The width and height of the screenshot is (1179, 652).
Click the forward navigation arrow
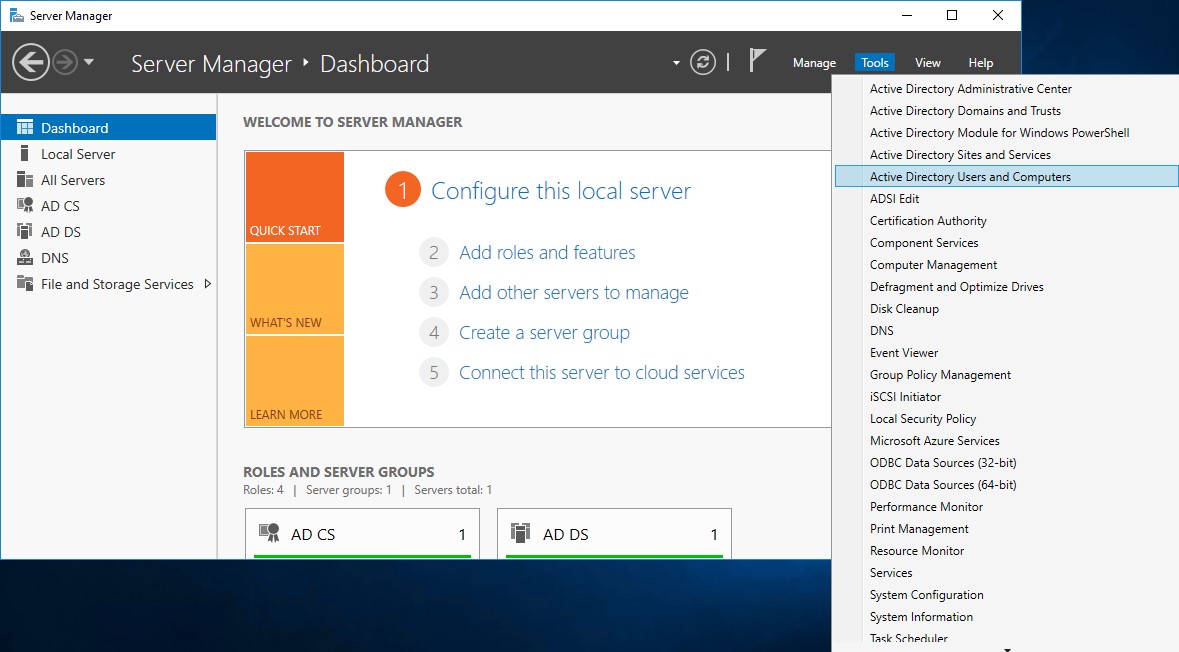65,62
